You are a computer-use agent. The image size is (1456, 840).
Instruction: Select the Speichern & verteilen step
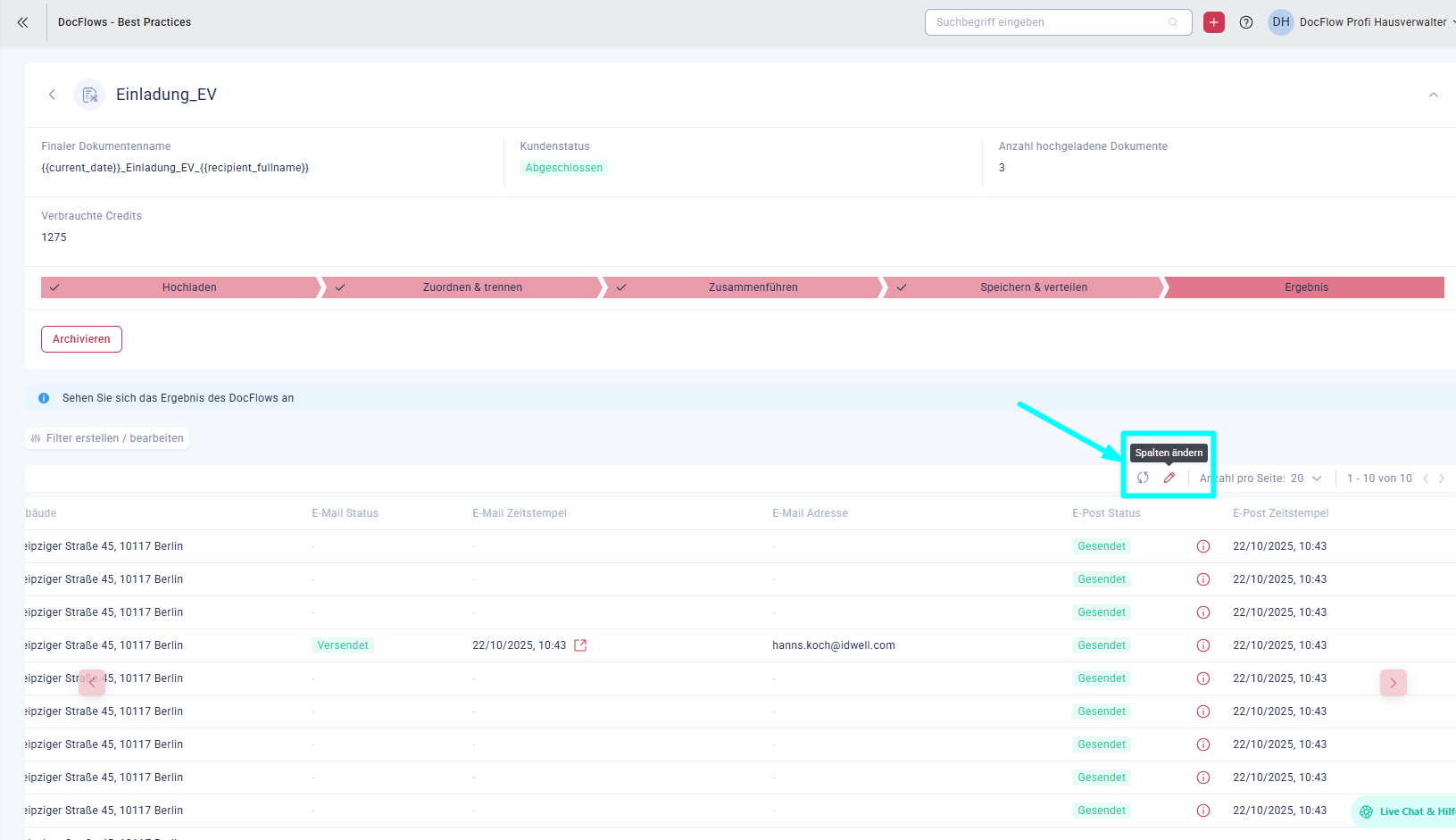coord(1033,287)
